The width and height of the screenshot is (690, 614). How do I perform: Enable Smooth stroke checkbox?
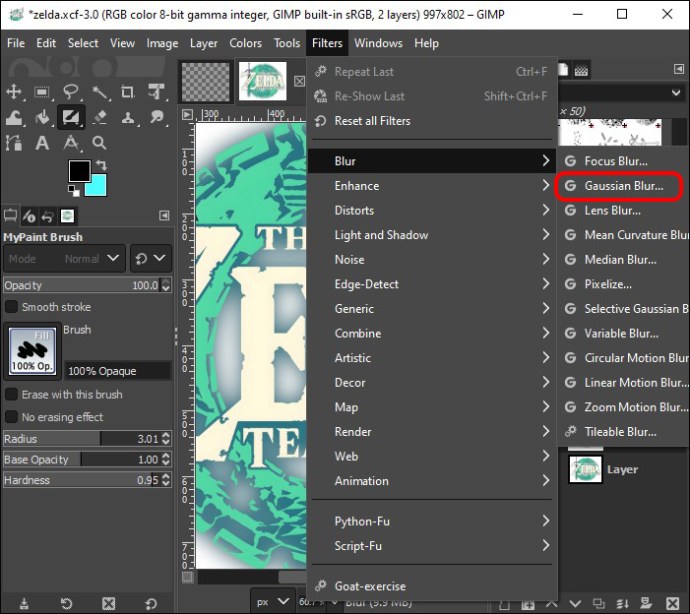pyautogui.click(x=12, y=307)
